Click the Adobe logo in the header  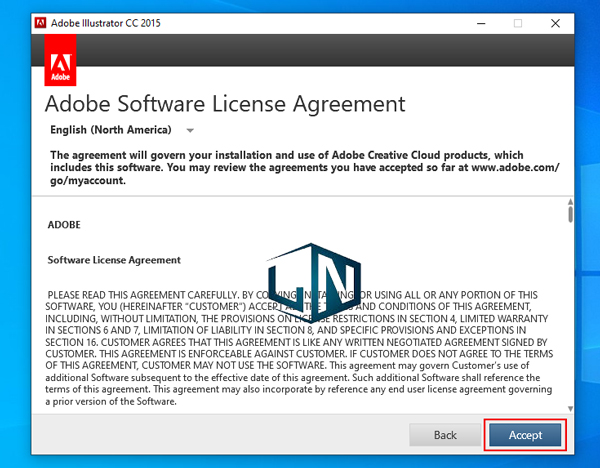coord(60,60)
